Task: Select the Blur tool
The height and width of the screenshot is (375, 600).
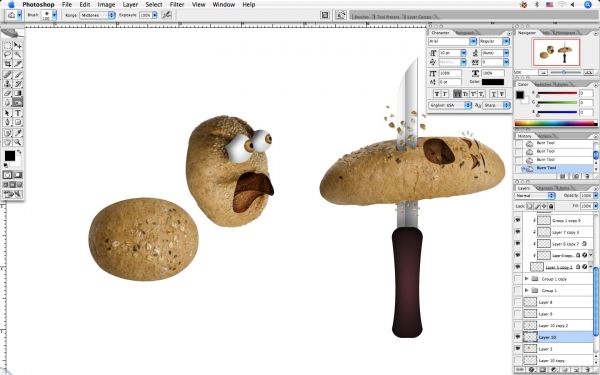Action: tap(7, 102)
